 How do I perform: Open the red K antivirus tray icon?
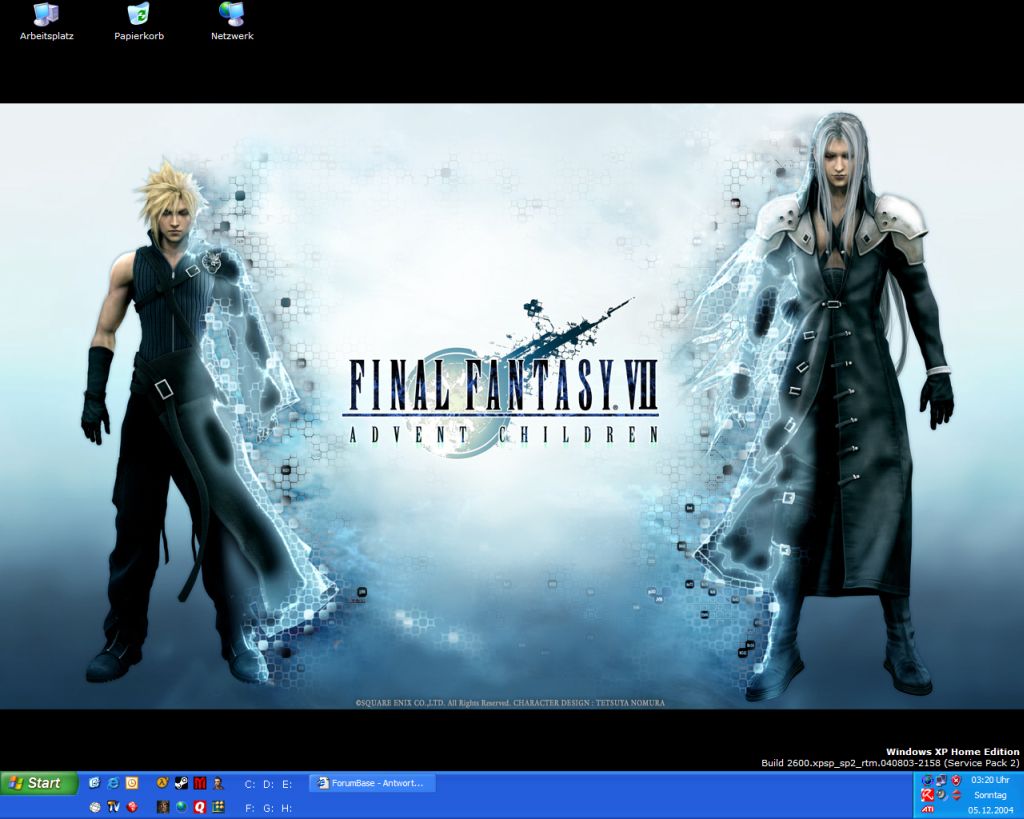click(x=927, y=795)
